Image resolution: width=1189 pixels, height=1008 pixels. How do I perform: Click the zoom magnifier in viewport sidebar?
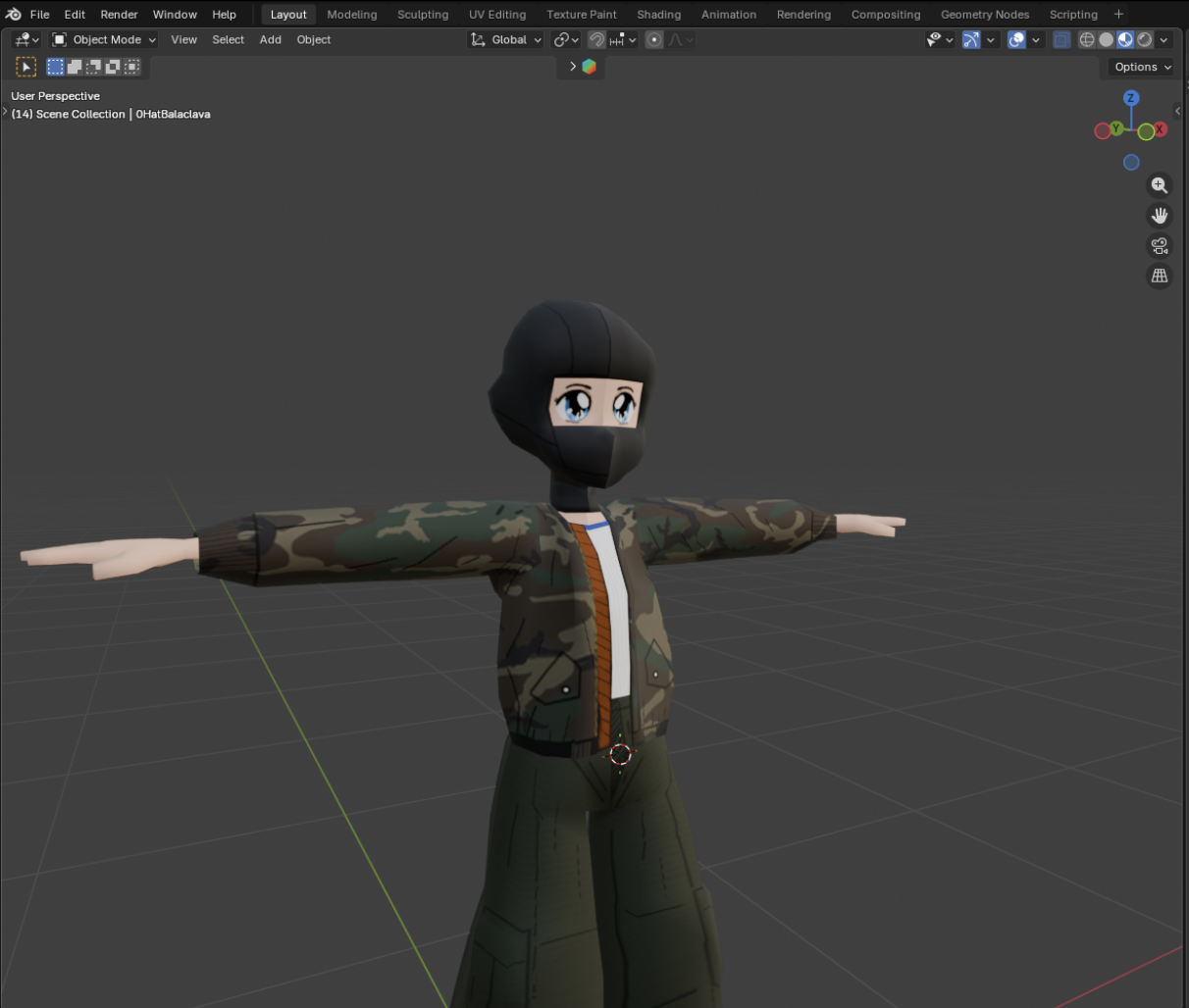[x=1160, y=184]
